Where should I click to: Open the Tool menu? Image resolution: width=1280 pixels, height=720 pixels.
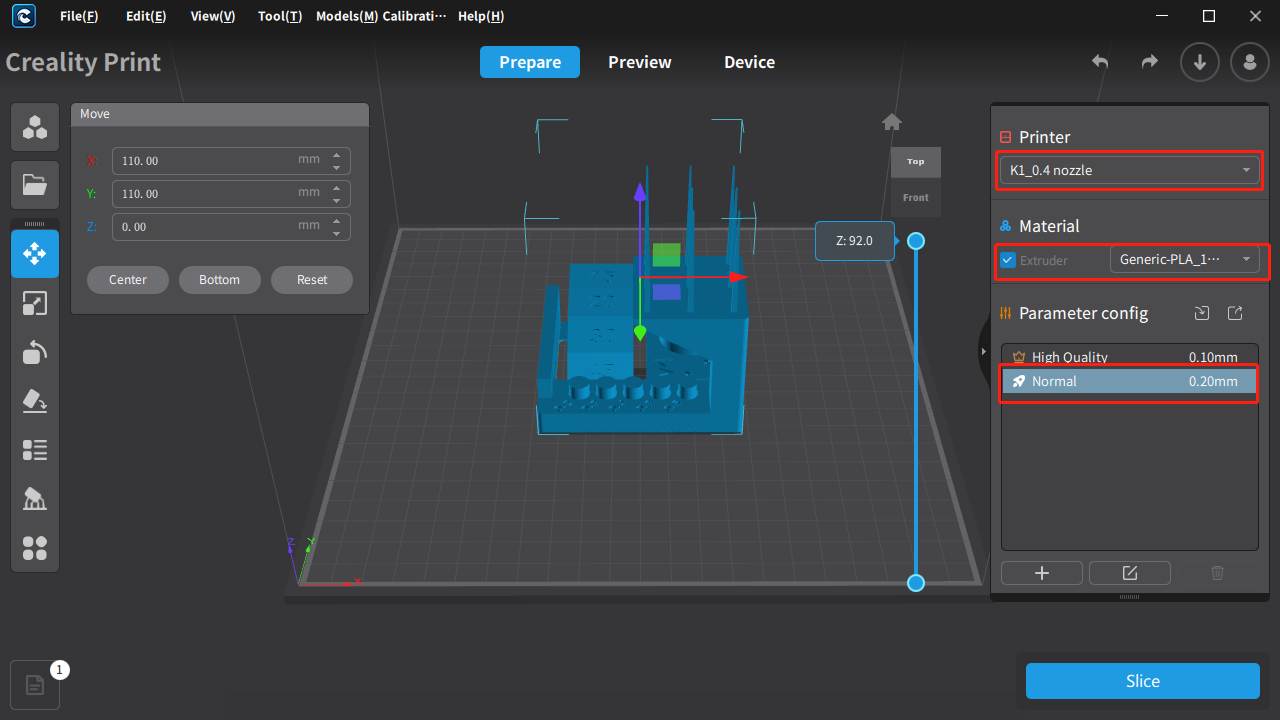click(280, 17)
